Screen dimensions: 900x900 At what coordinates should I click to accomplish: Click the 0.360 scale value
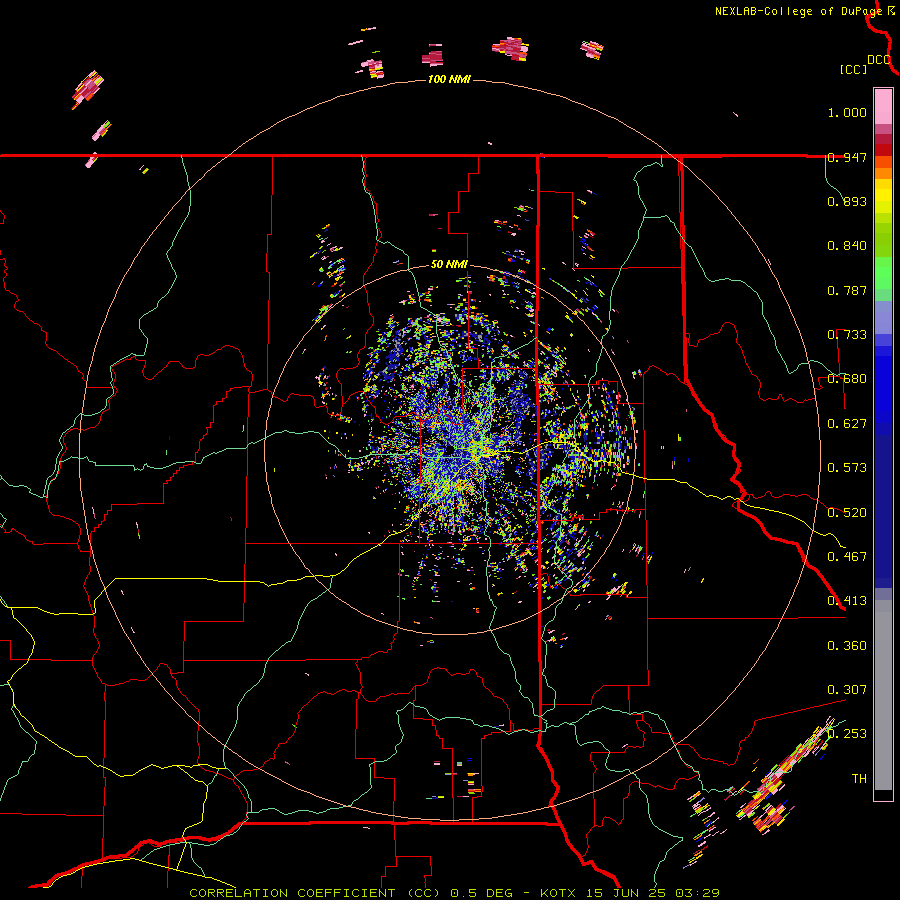click(847, 646)
